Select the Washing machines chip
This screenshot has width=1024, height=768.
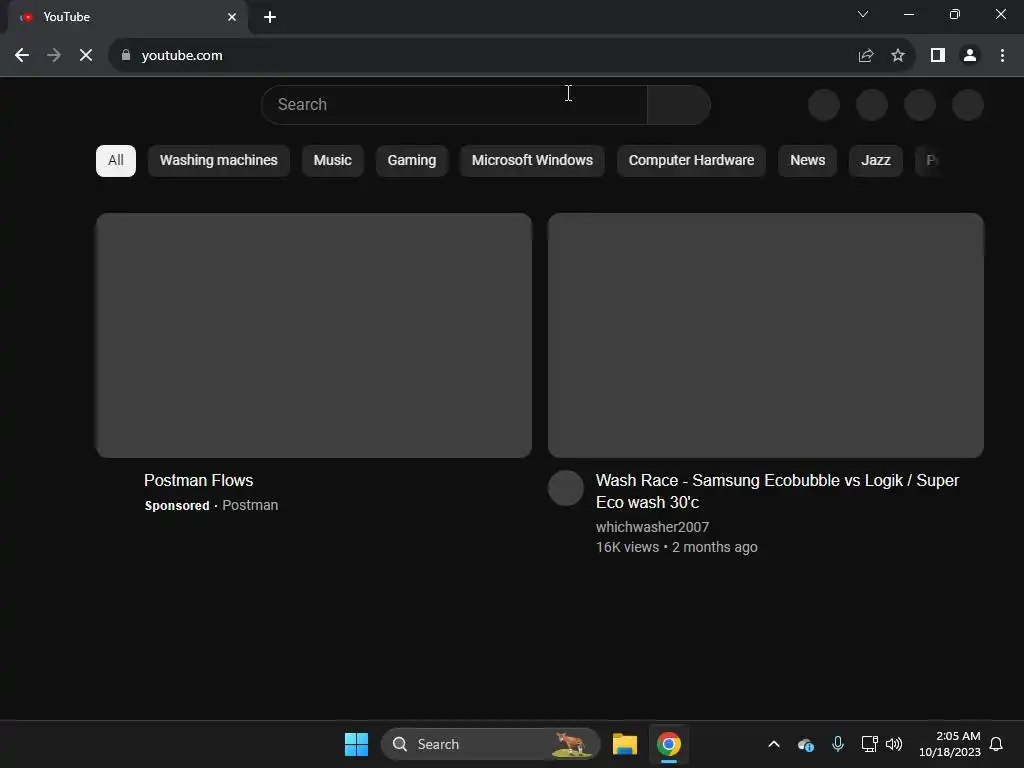pos(219,161)
